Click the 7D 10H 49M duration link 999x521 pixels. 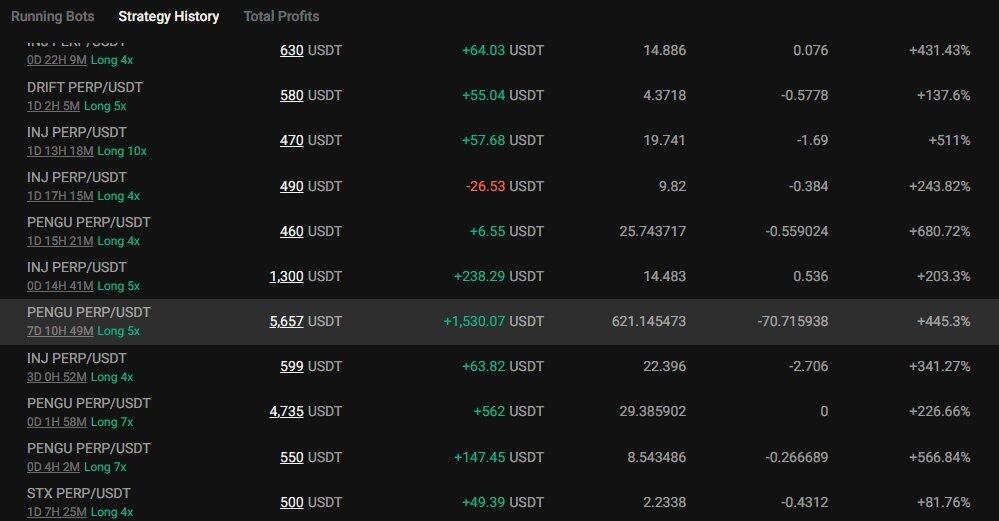click(60, 331)
